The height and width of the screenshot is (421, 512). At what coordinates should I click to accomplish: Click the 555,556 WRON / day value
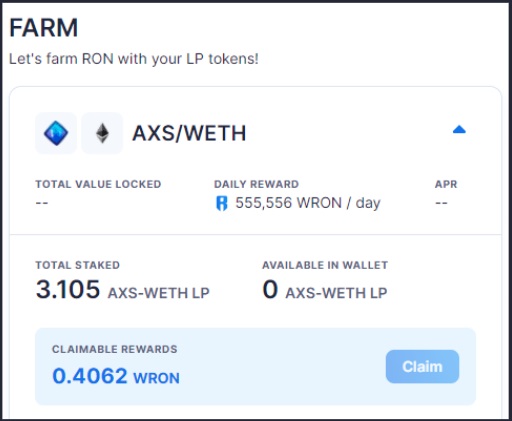click(308, 203)
